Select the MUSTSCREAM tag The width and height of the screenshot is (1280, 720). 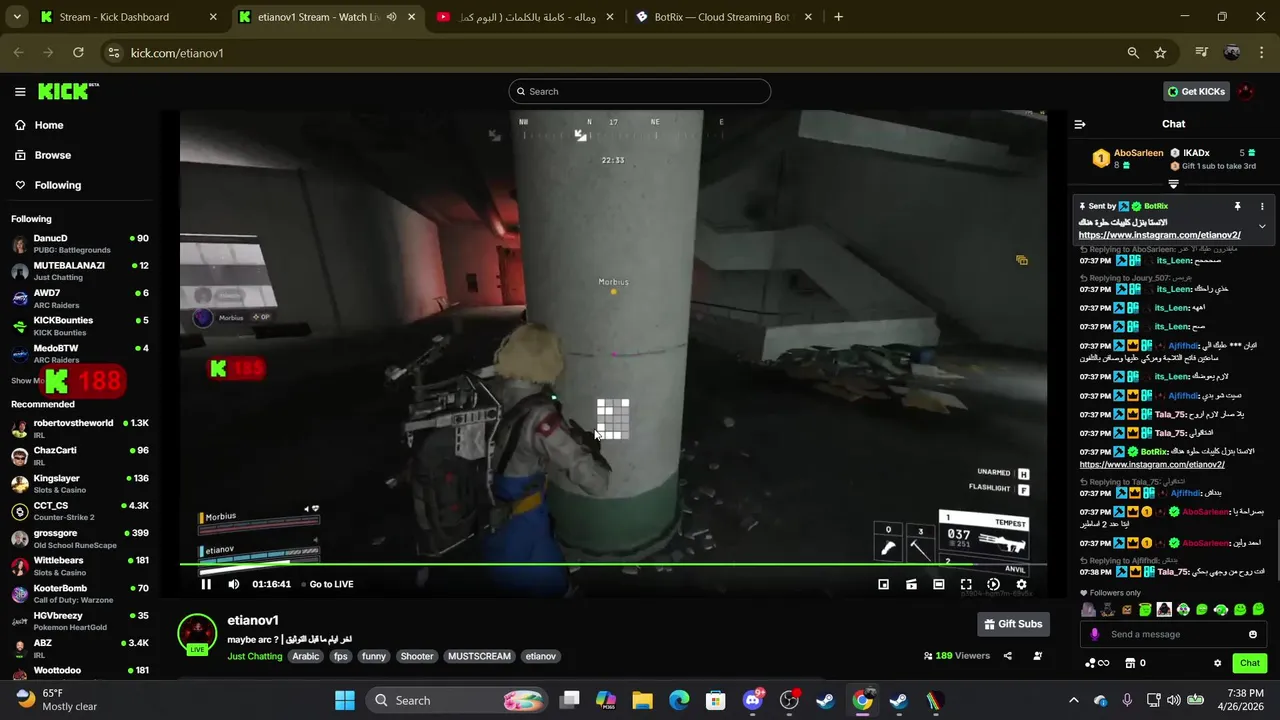479,657
